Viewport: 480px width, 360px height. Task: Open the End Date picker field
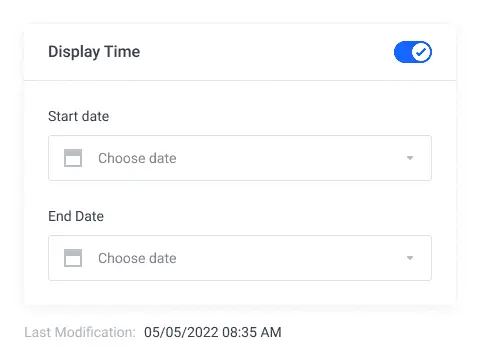pos(240,258)
